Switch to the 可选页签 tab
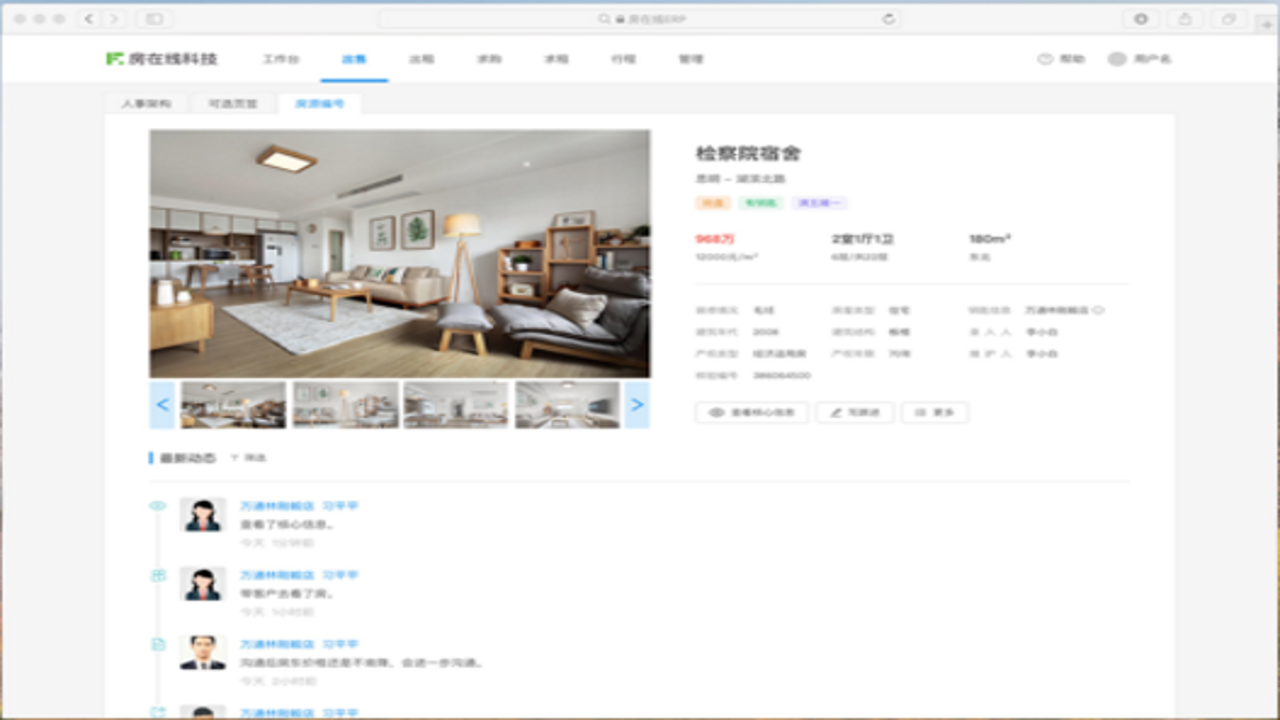1280x720 pixels. pos(233,103)
